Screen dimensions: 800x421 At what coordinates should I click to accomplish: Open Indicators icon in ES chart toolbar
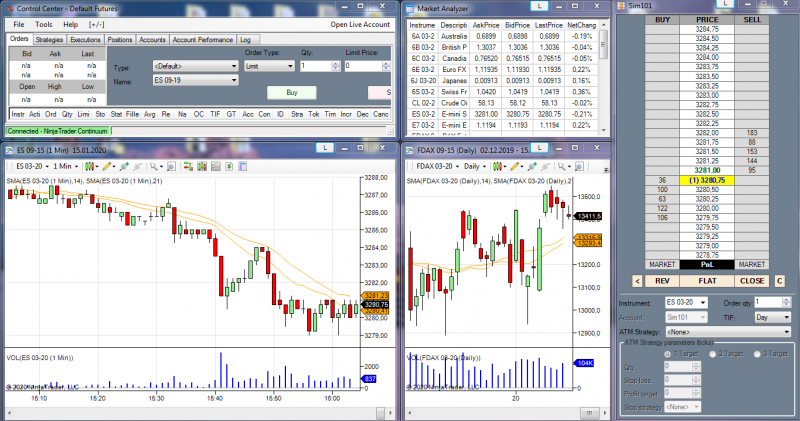(x=215, y=166)
